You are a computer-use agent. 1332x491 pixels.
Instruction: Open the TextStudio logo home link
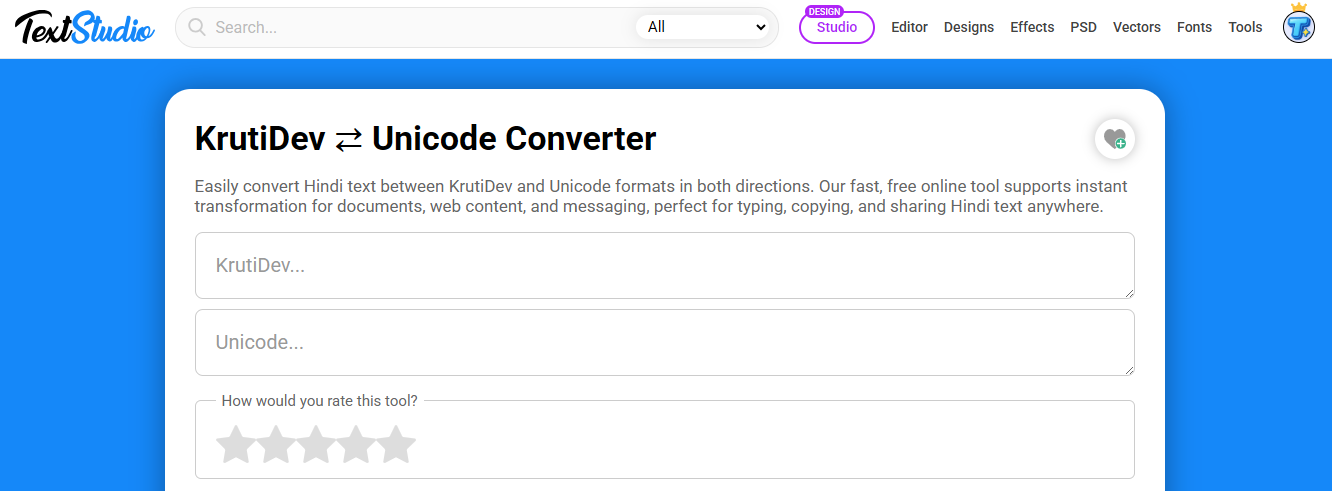[x=85, y=28]
